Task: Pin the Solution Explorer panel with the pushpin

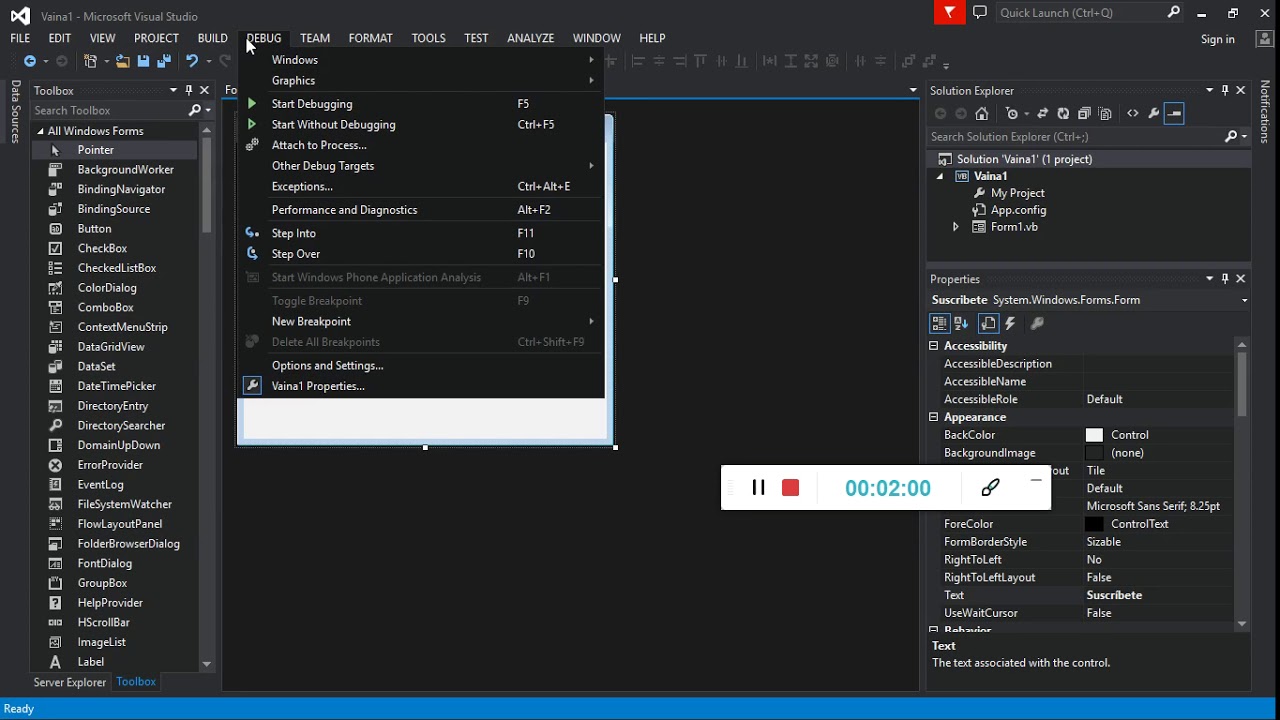Action: coord(1225,90)
